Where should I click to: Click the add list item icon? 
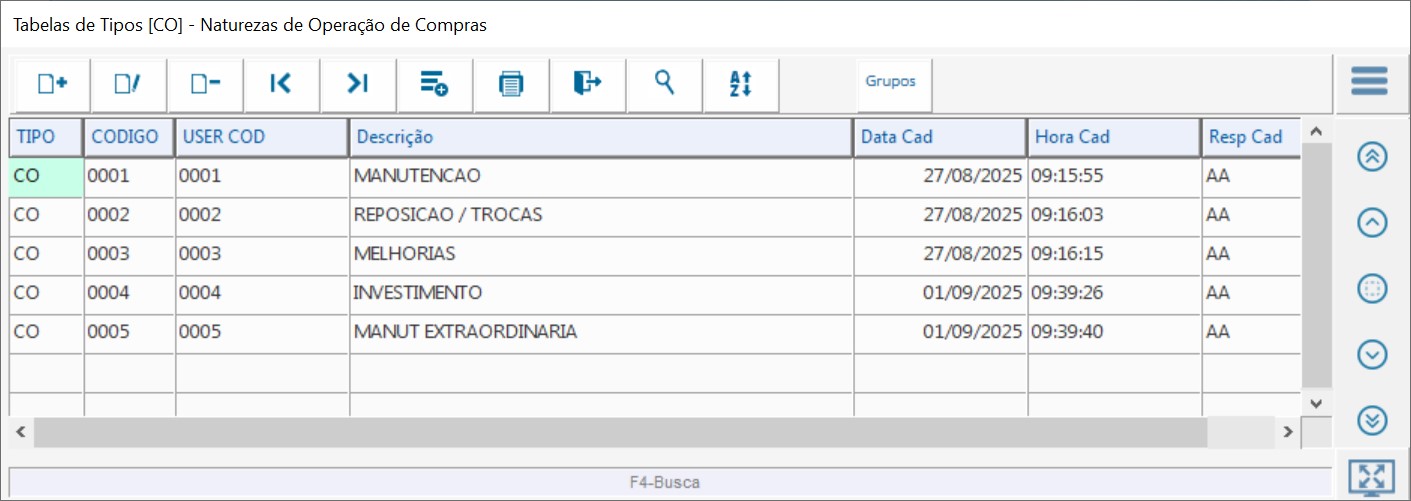[x=434, y=84]
